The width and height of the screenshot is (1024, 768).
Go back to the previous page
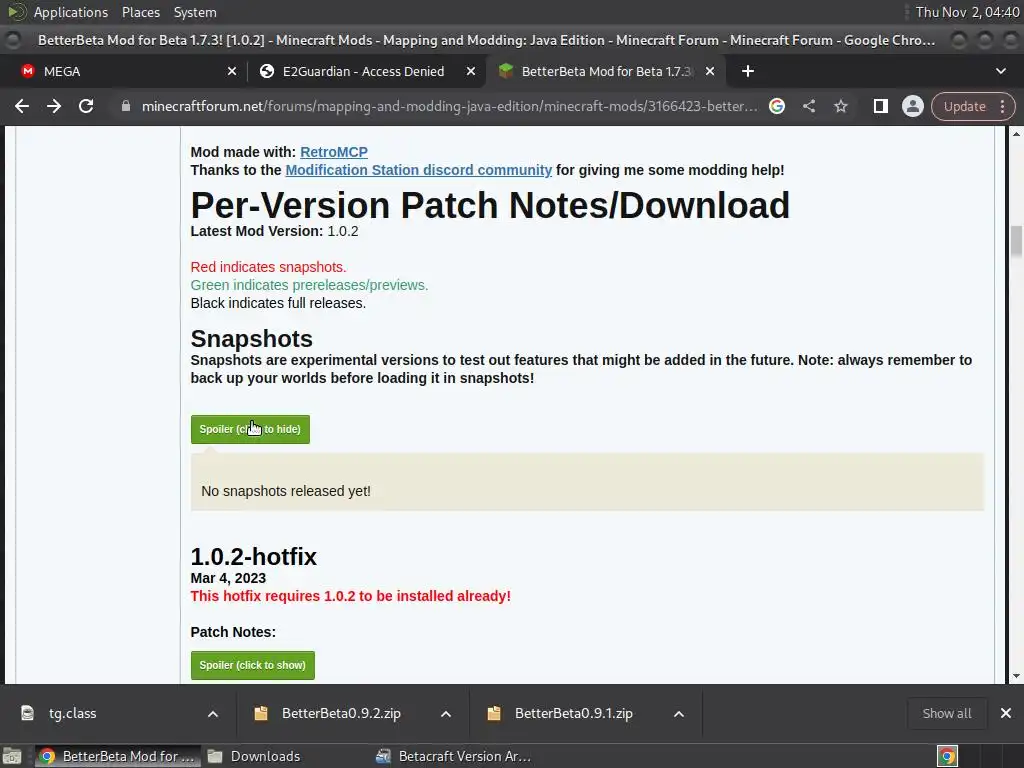coord(22,106)
